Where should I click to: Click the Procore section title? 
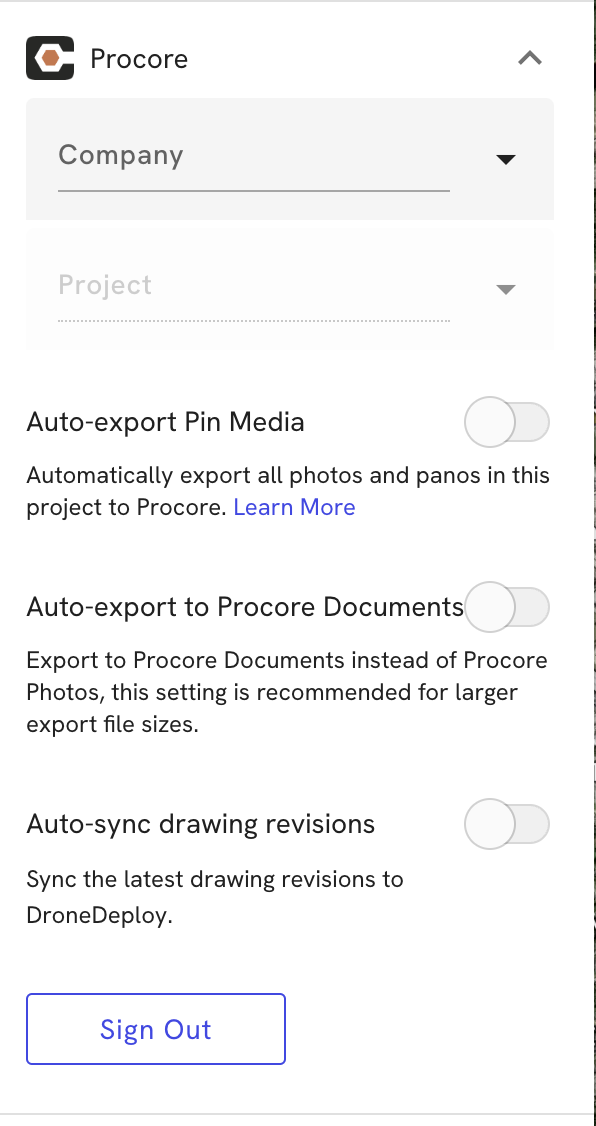click(x=139, y=59)
